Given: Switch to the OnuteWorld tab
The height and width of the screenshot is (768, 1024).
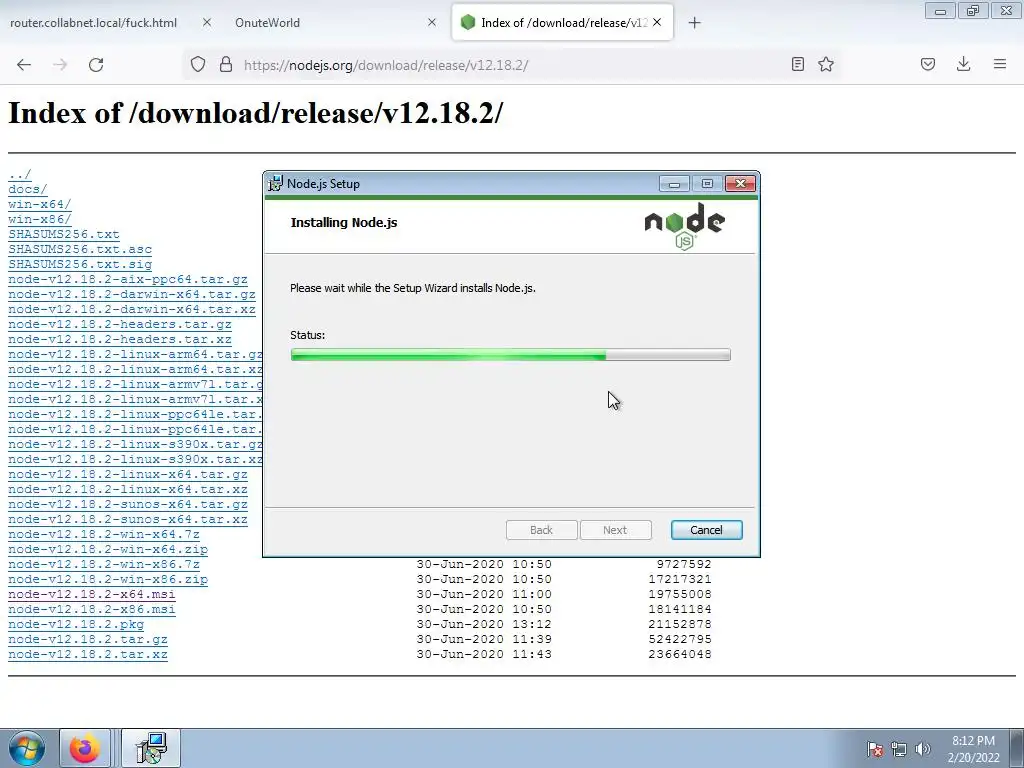Looking at the screenshot, I should tap(267, 22).
